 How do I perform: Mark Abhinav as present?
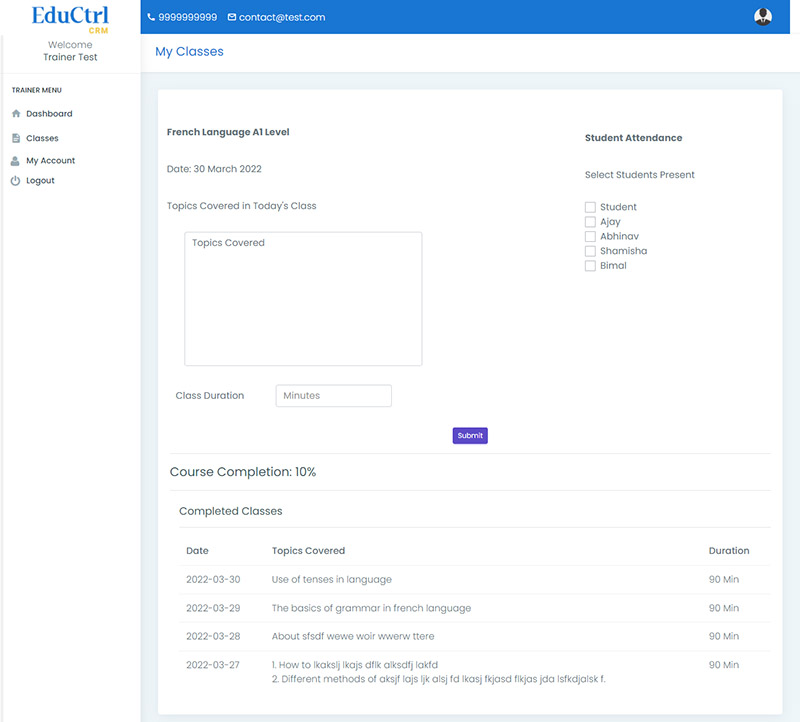click(590, 237)
